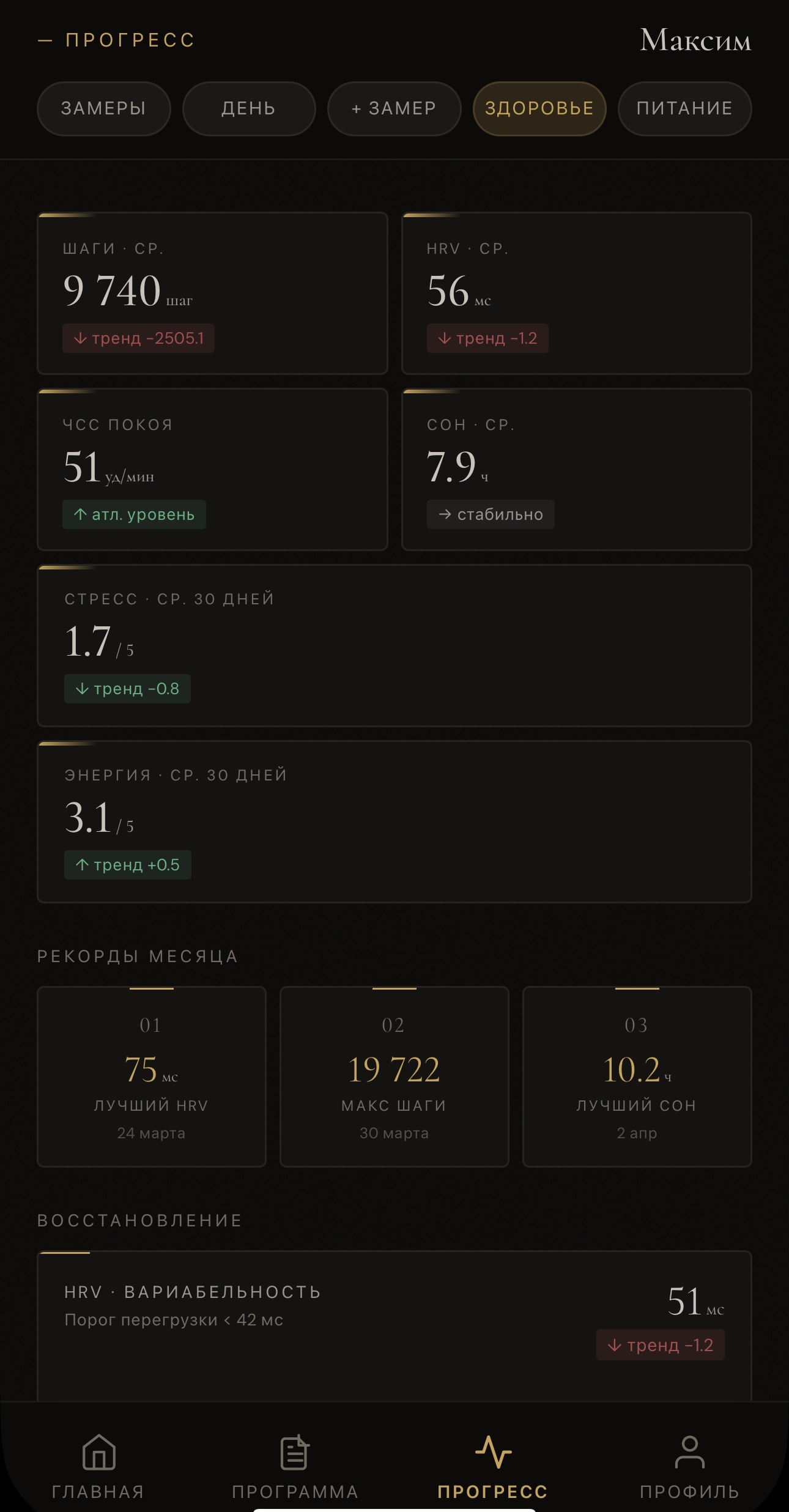Select the Лучший сон record tile
The width and height of the screenshot is (789, 1512).
(637, 1077)
